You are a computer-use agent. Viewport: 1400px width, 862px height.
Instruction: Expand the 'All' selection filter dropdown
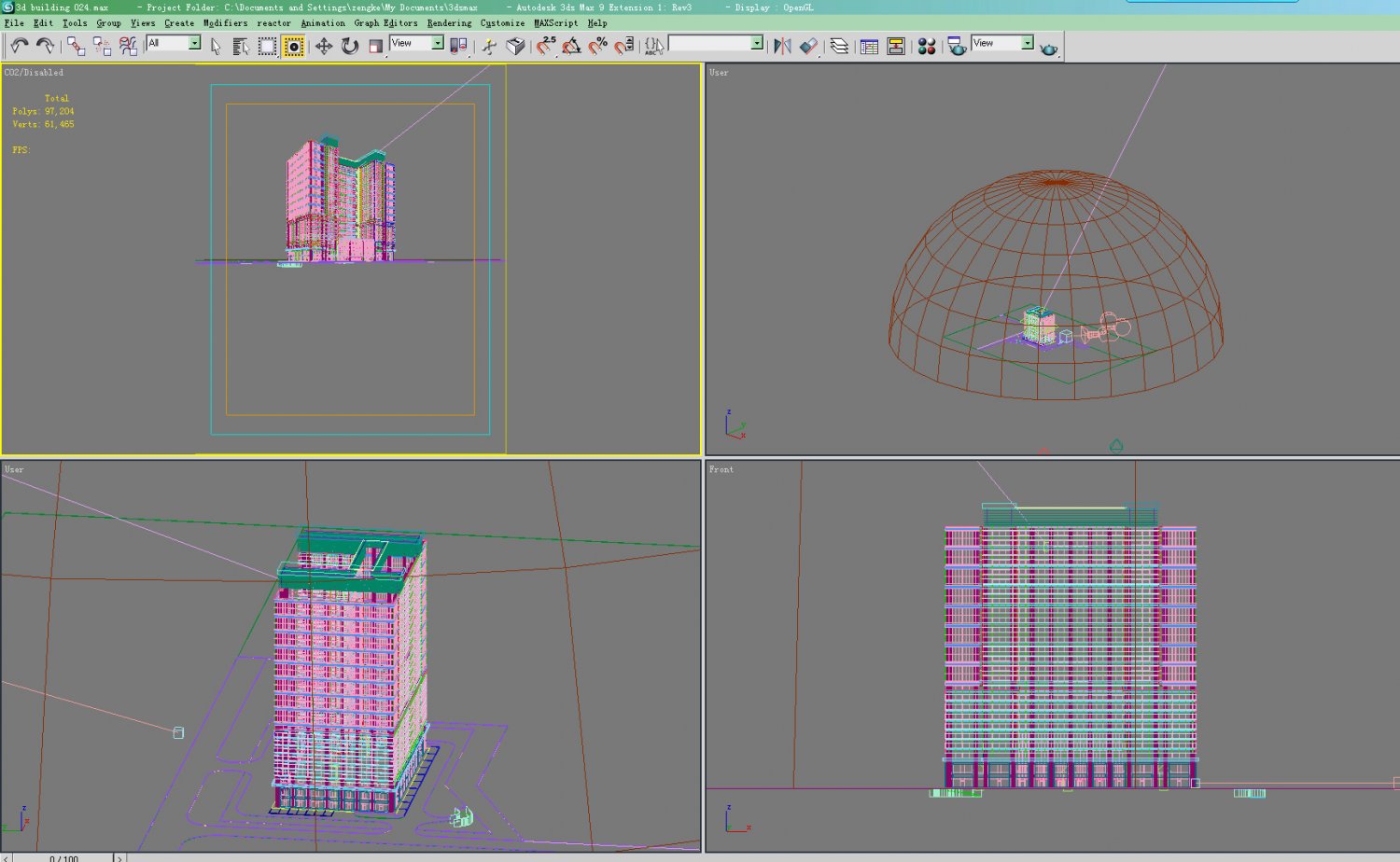(194, 43)
